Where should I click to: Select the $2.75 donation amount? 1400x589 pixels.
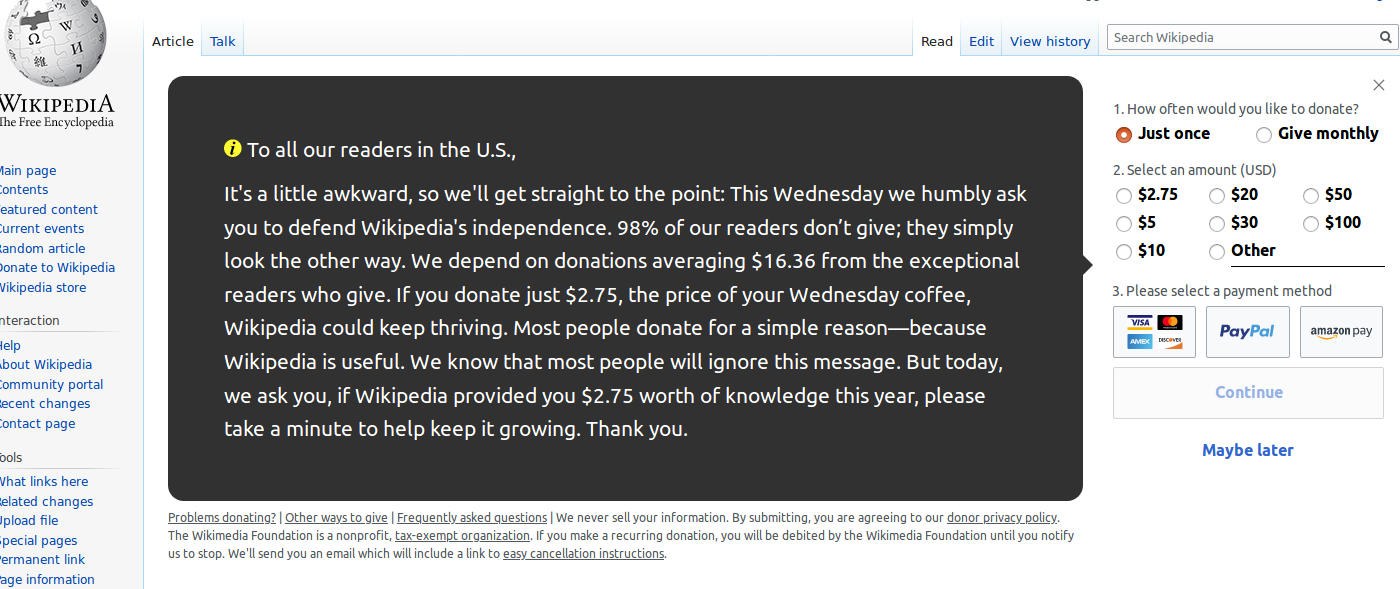coord(1124,196)
